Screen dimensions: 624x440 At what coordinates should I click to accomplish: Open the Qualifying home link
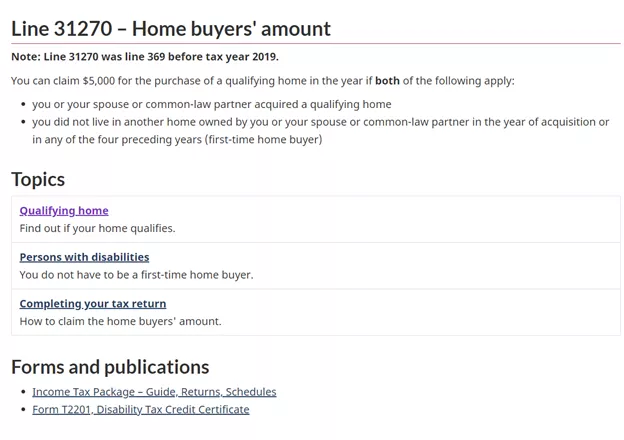point(64,211)
